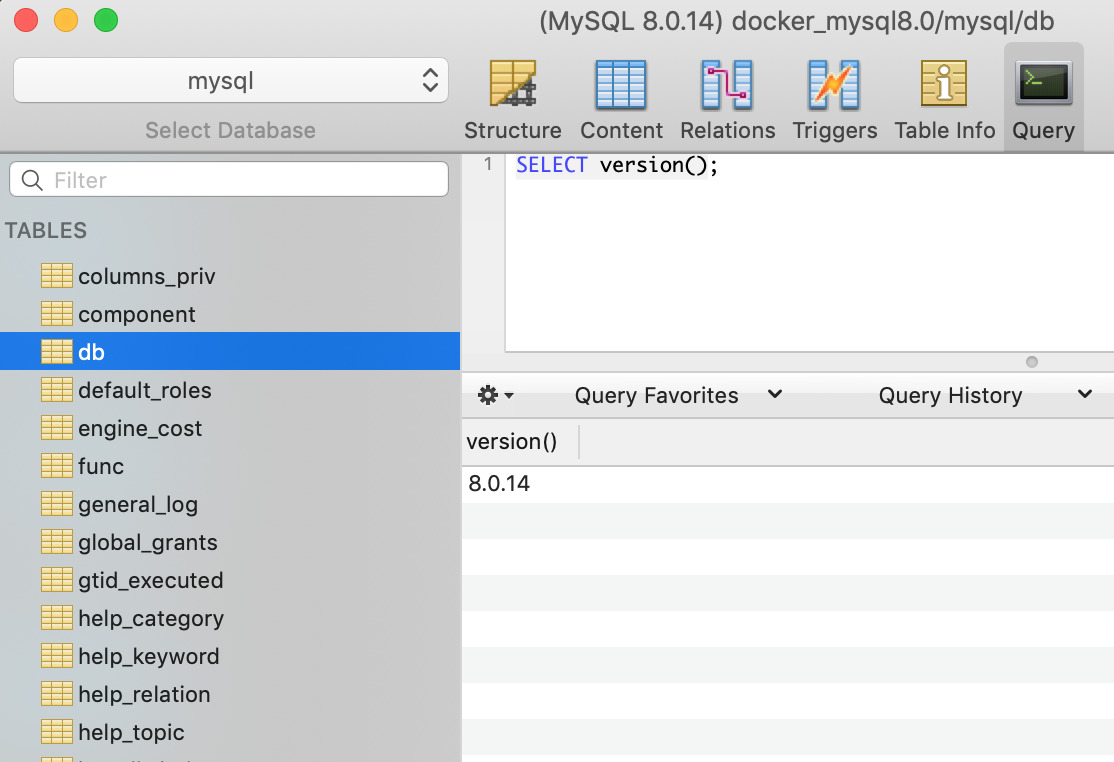Open the Structure view for the db table
1114x762 pixels.
click(x=513, y=97)
